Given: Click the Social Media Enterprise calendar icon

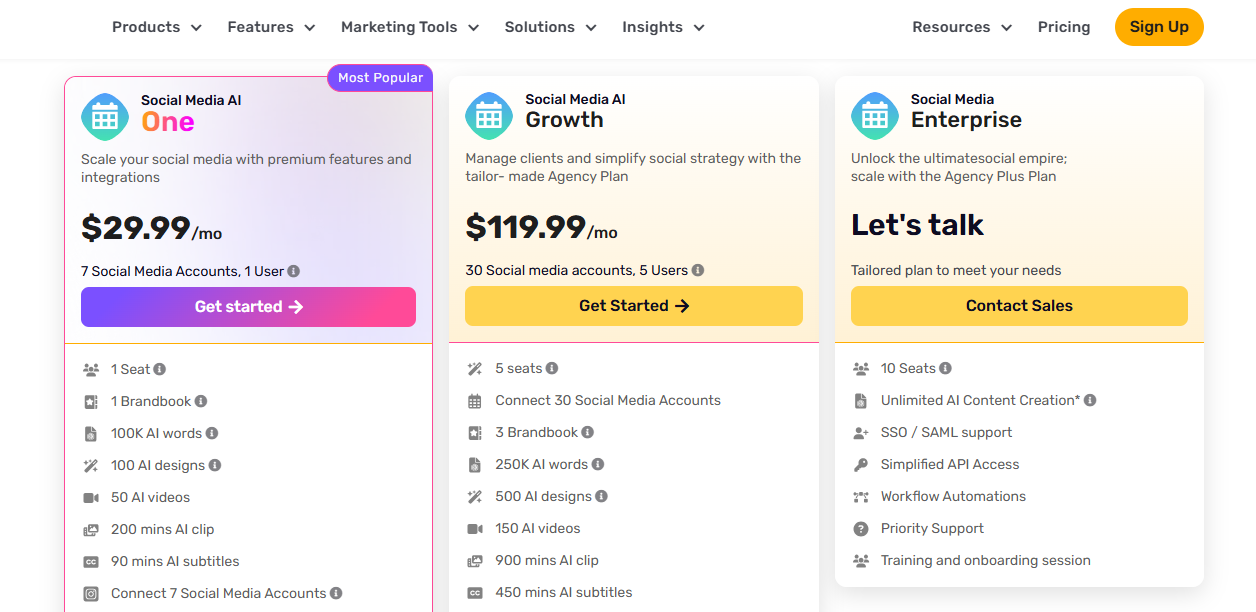Looking at the screenshot, I should [x=875, y=116].
